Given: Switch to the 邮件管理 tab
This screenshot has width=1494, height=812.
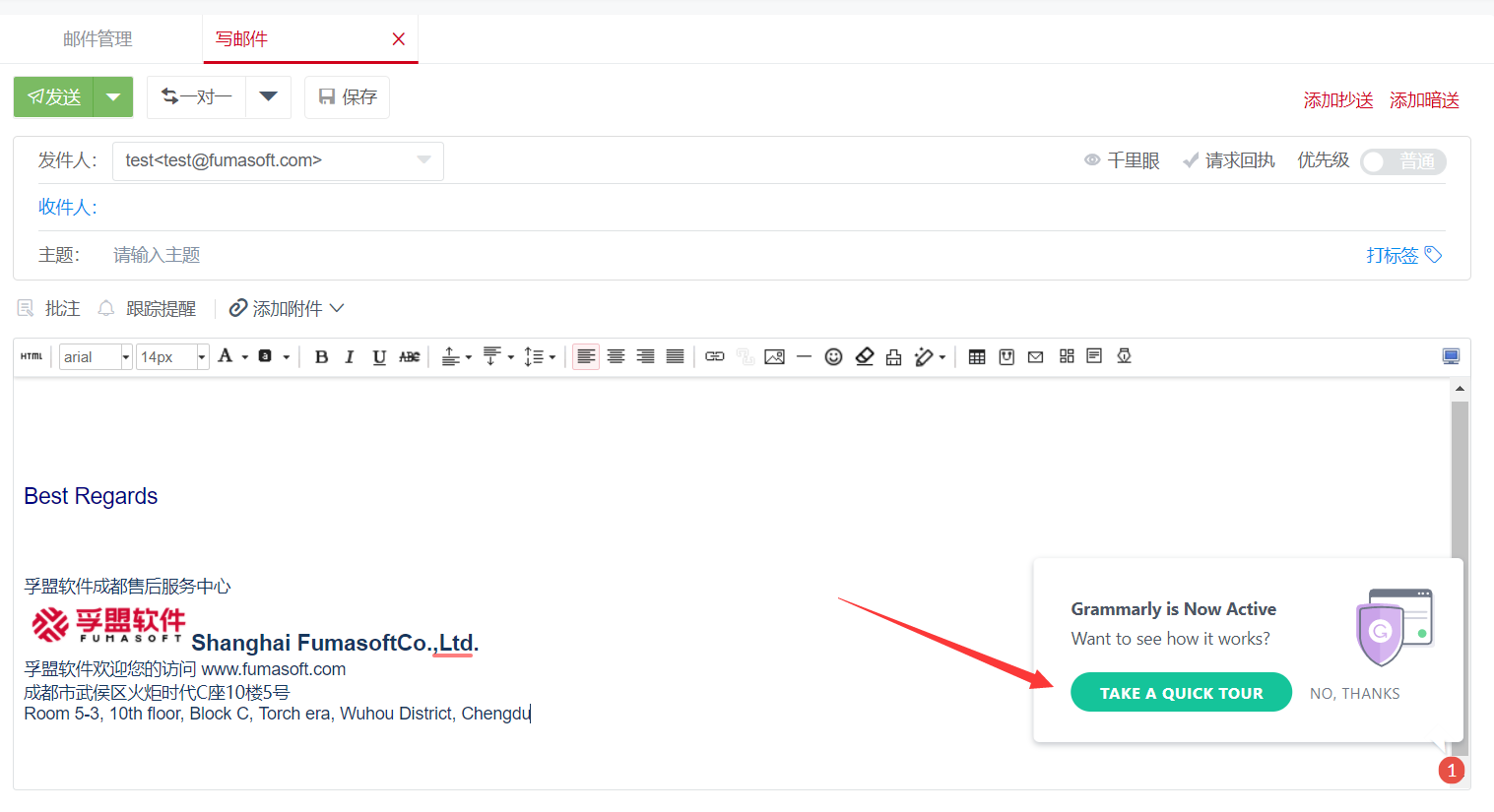Looking at the screenshot, I should 97,39.
